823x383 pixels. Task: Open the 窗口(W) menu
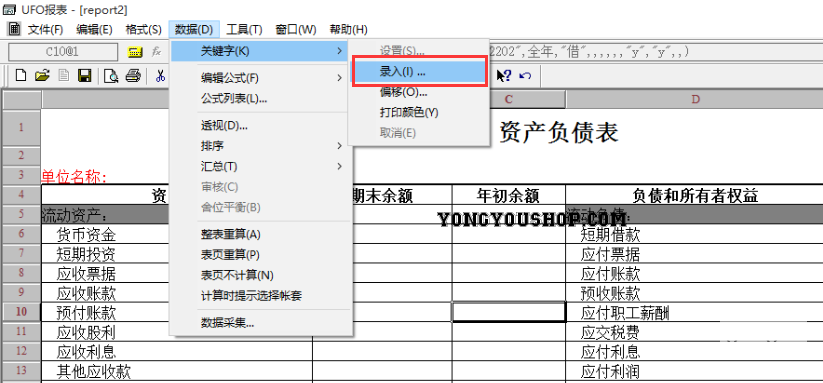point(296,29)
